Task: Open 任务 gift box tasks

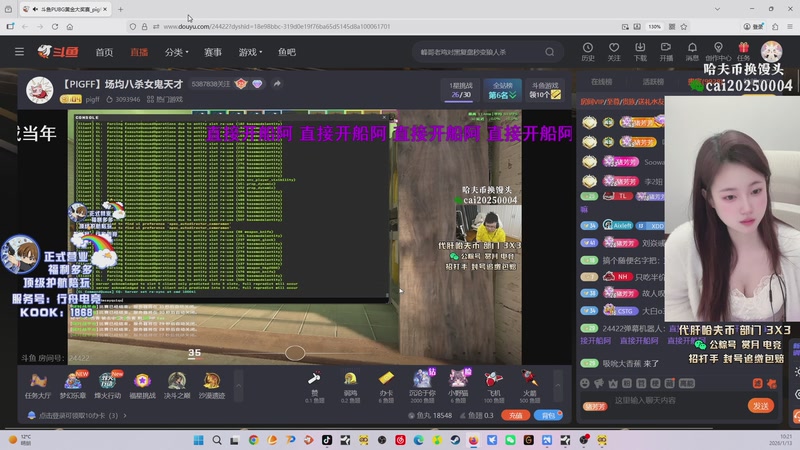Action: pyautogui.click(x=743, y=52)
